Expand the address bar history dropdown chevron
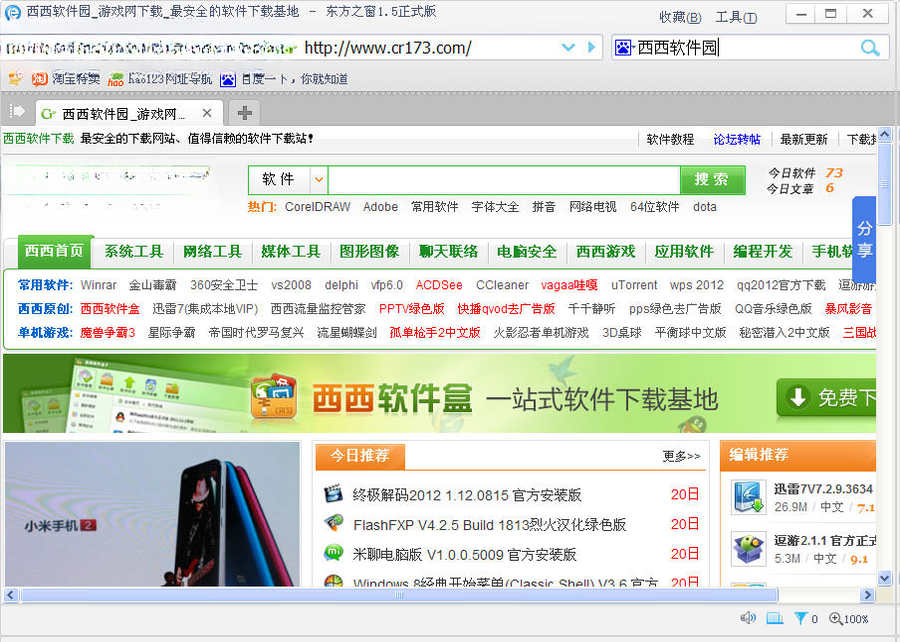This screenshot has width=900, height=642. point(568,48)
